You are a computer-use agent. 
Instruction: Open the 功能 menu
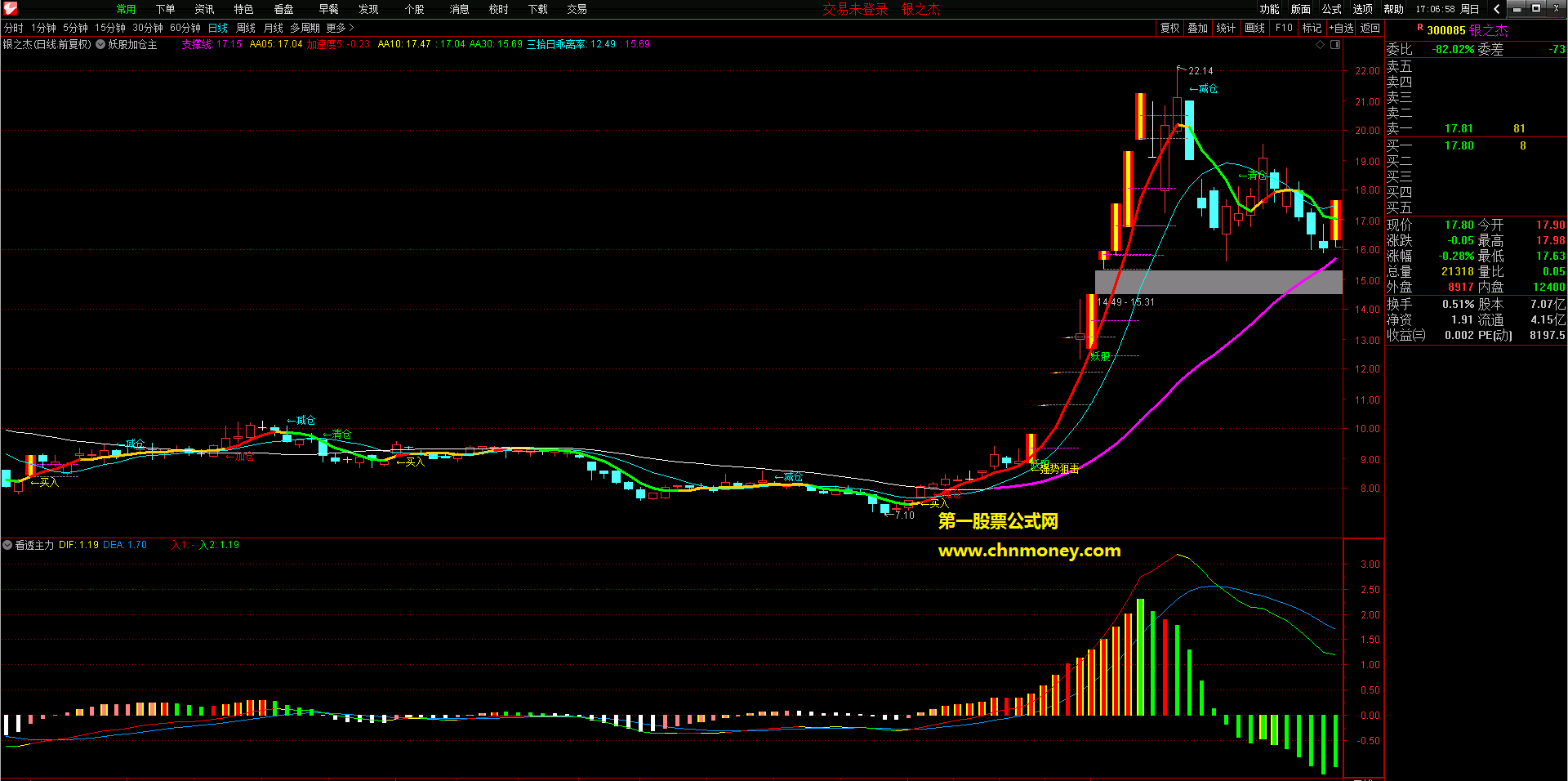coord(1269,9)
